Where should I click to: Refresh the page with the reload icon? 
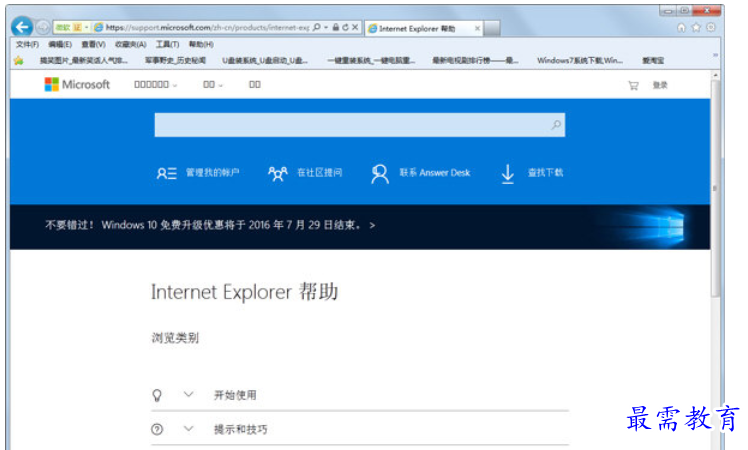point(345,28)
